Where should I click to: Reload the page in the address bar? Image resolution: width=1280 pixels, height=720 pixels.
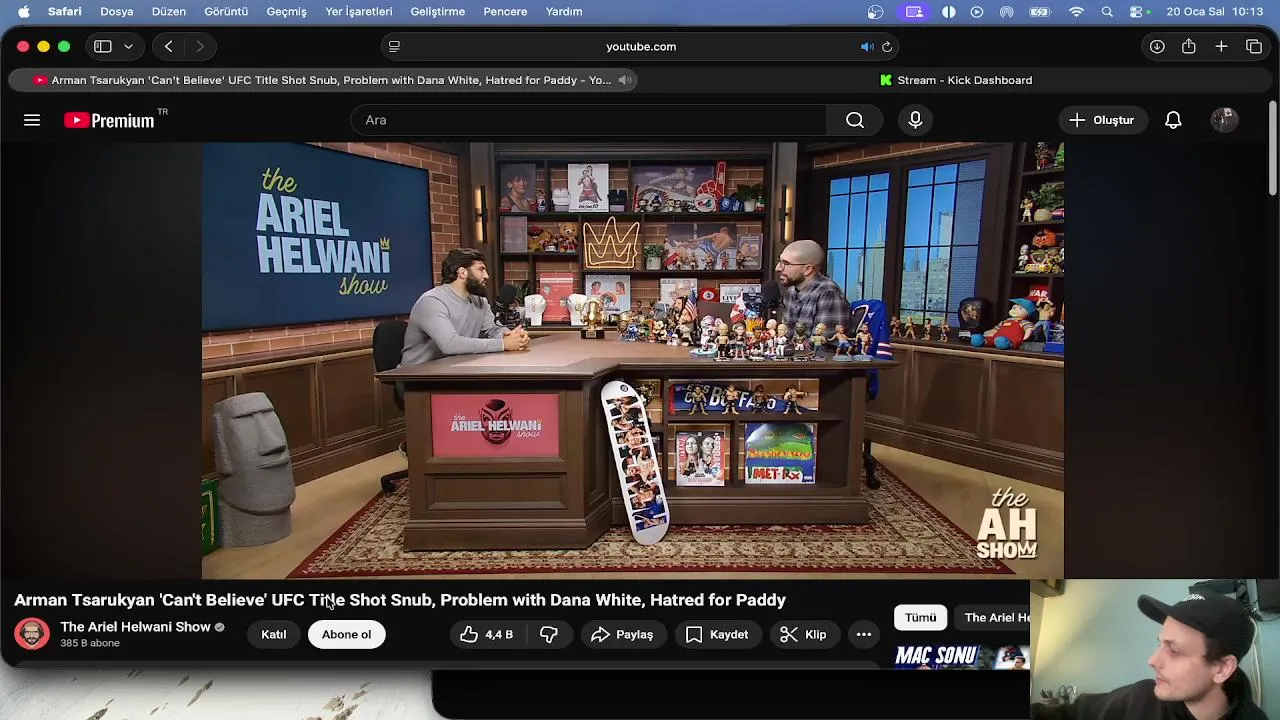[887, 46]
